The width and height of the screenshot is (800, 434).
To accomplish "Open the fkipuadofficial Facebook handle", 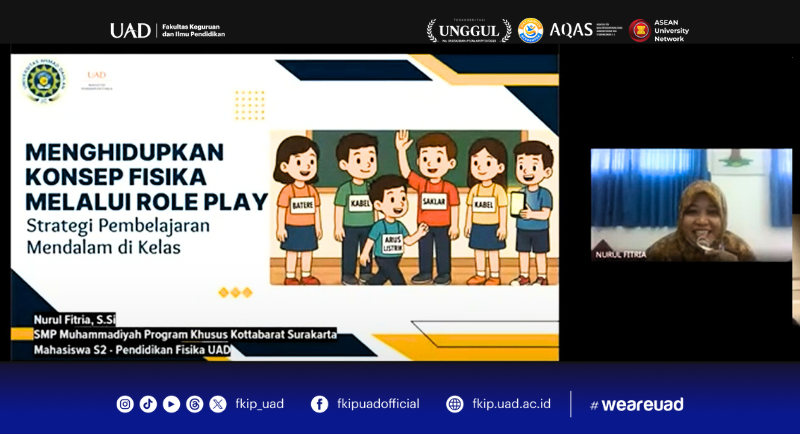I will [378, 404].
